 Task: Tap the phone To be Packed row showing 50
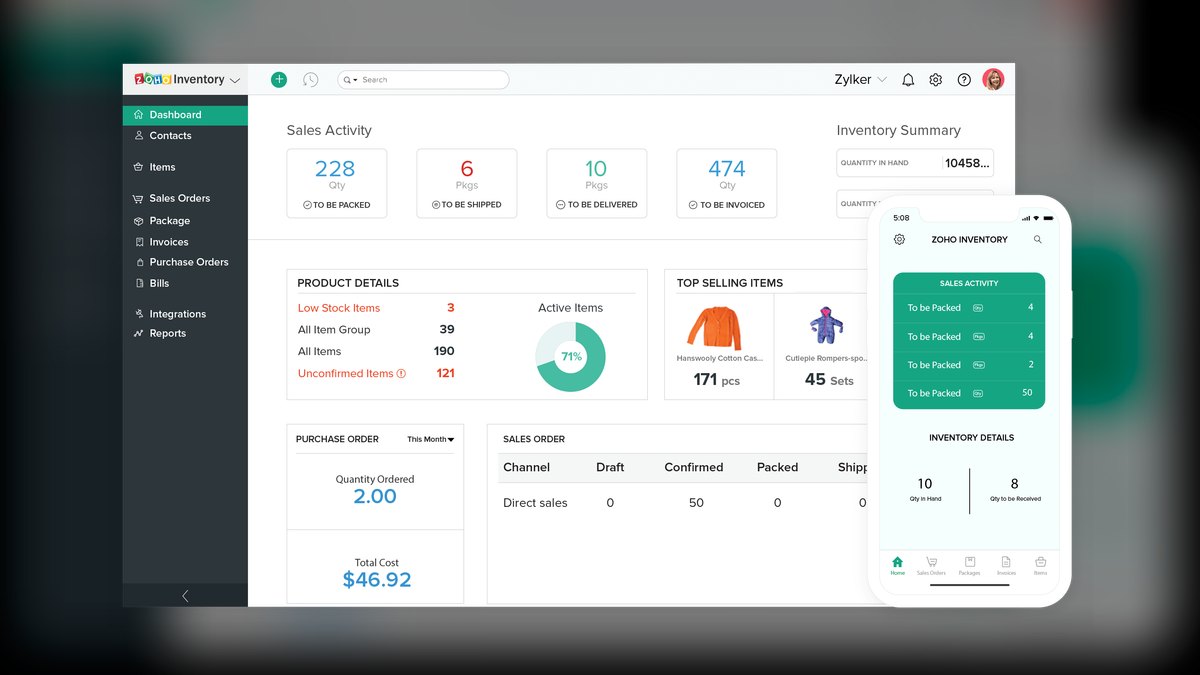pos(969,393)
